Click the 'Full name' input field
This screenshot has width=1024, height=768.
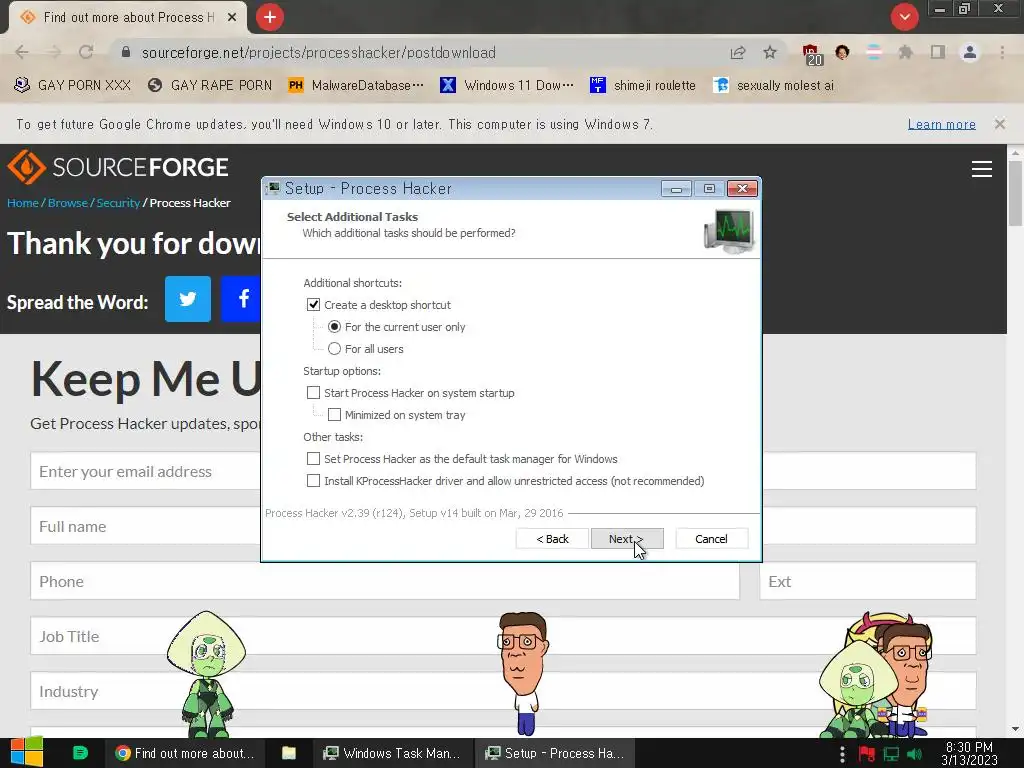click(146, 526)
